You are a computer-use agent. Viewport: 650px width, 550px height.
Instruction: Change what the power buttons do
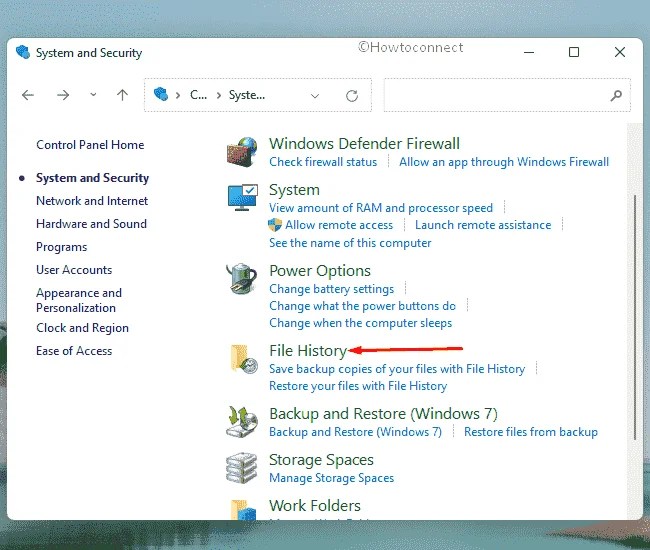pyautogui.click(x=362, y=306)
